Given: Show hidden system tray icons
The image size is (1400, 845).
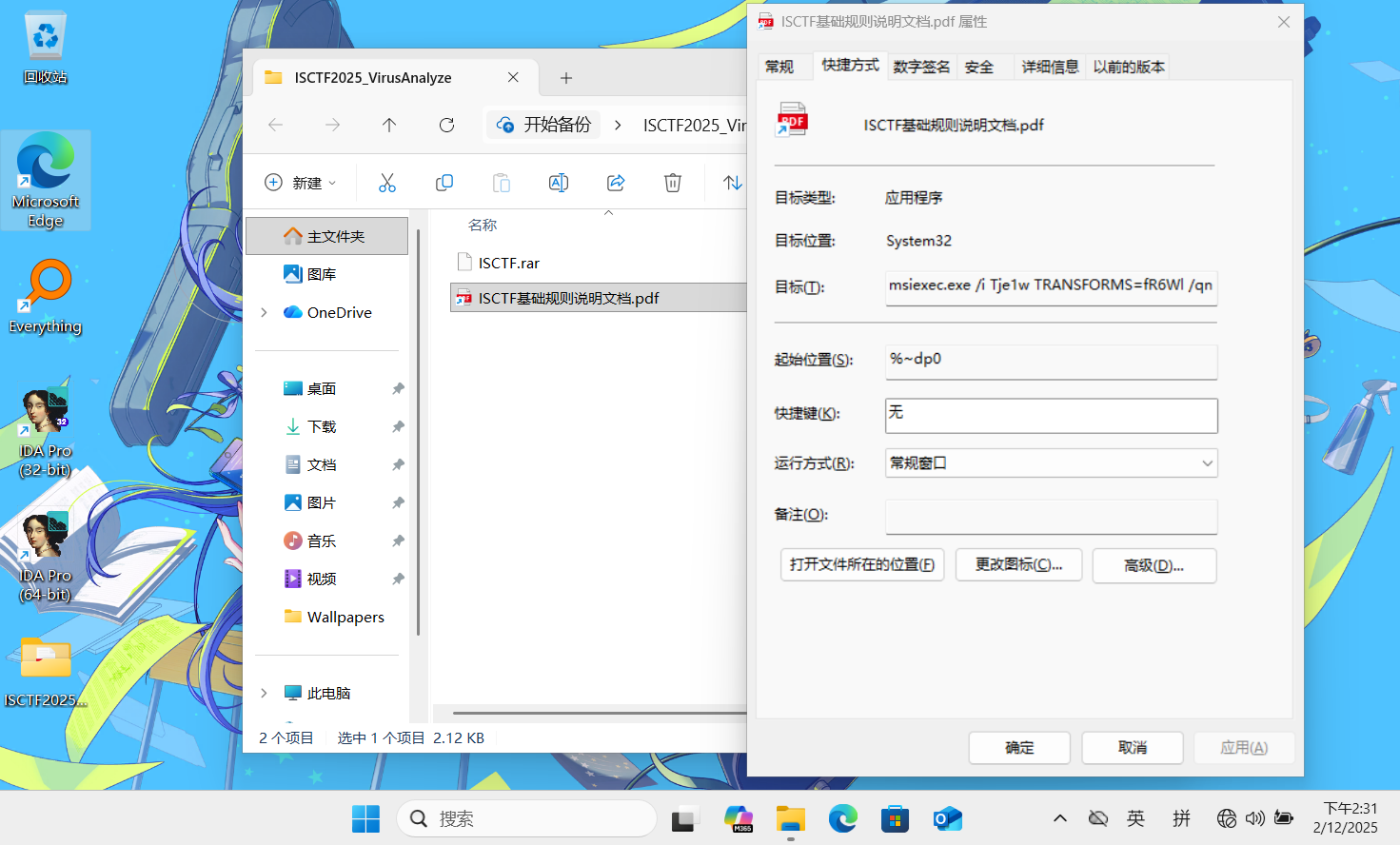Looking at the screenshot, I should click(x=1060, y=818).
